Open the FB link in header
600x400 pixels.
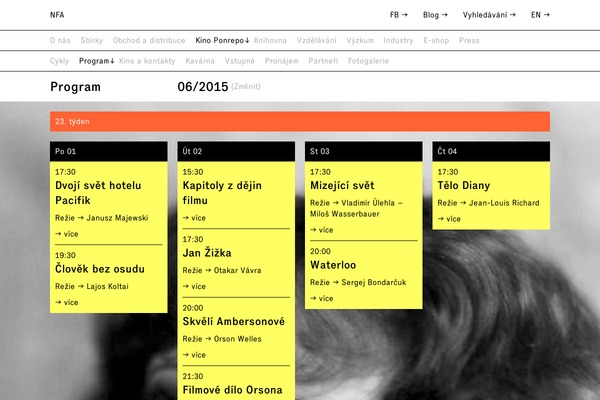coord(399,15)
